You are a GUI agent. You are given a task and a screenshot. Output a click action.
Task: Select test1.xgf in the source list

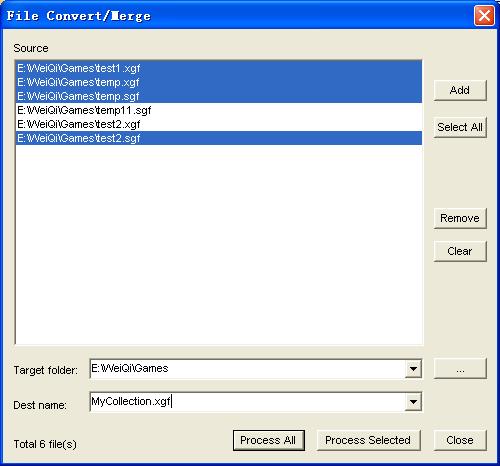(219, 68)
